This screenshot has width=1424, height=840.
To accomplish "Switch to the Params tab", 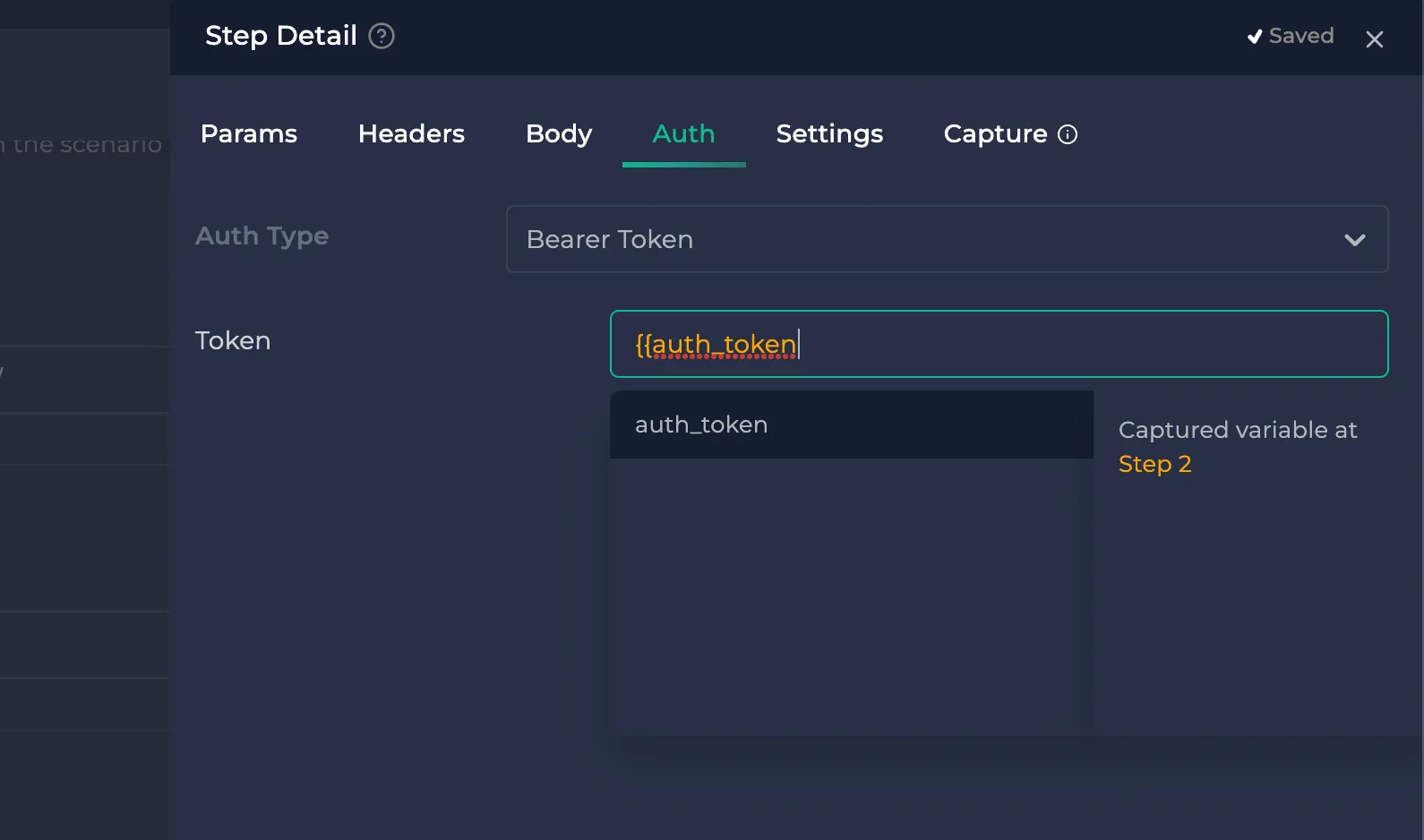I will coord(249,133).
